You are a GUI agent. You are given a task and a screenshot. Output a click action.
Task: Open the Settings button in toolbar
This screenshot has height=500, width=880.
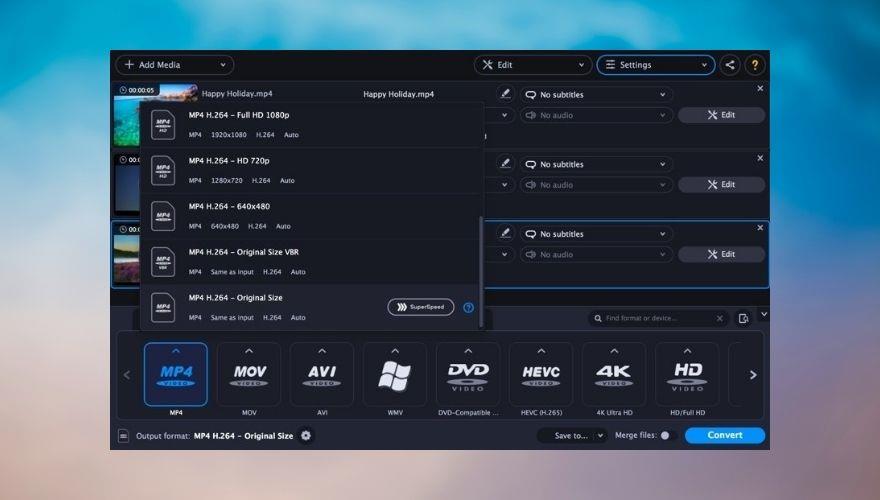tap(655, 65)
